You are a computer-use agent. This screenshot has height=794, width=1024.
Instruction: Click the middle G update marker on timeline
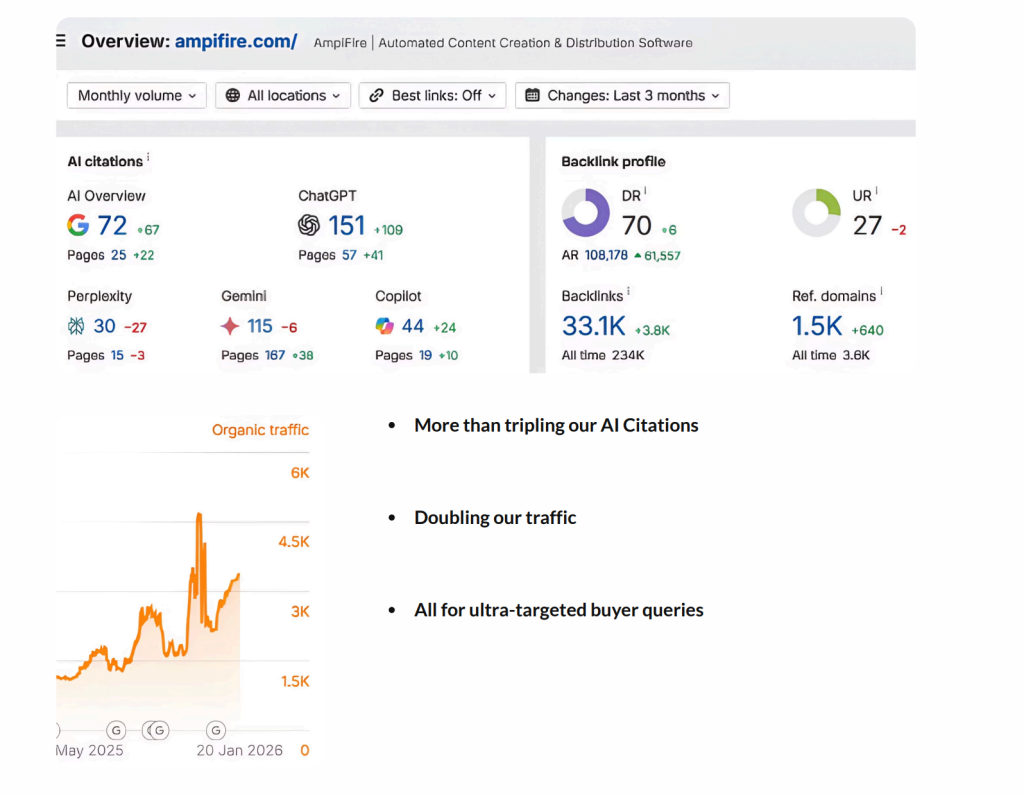(159, 730)
